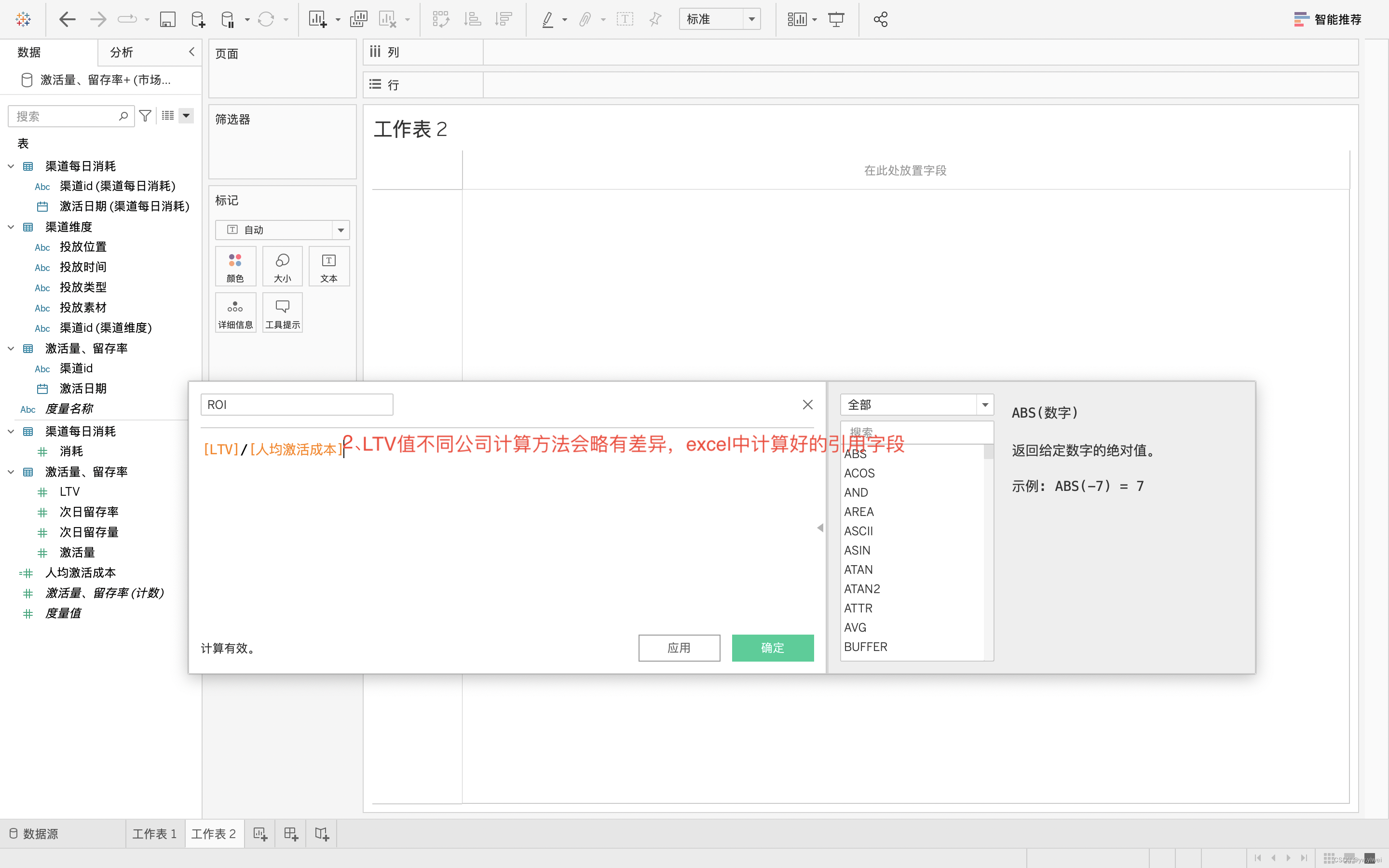Click the 确定 button in calculation dialog

point(772,648)
